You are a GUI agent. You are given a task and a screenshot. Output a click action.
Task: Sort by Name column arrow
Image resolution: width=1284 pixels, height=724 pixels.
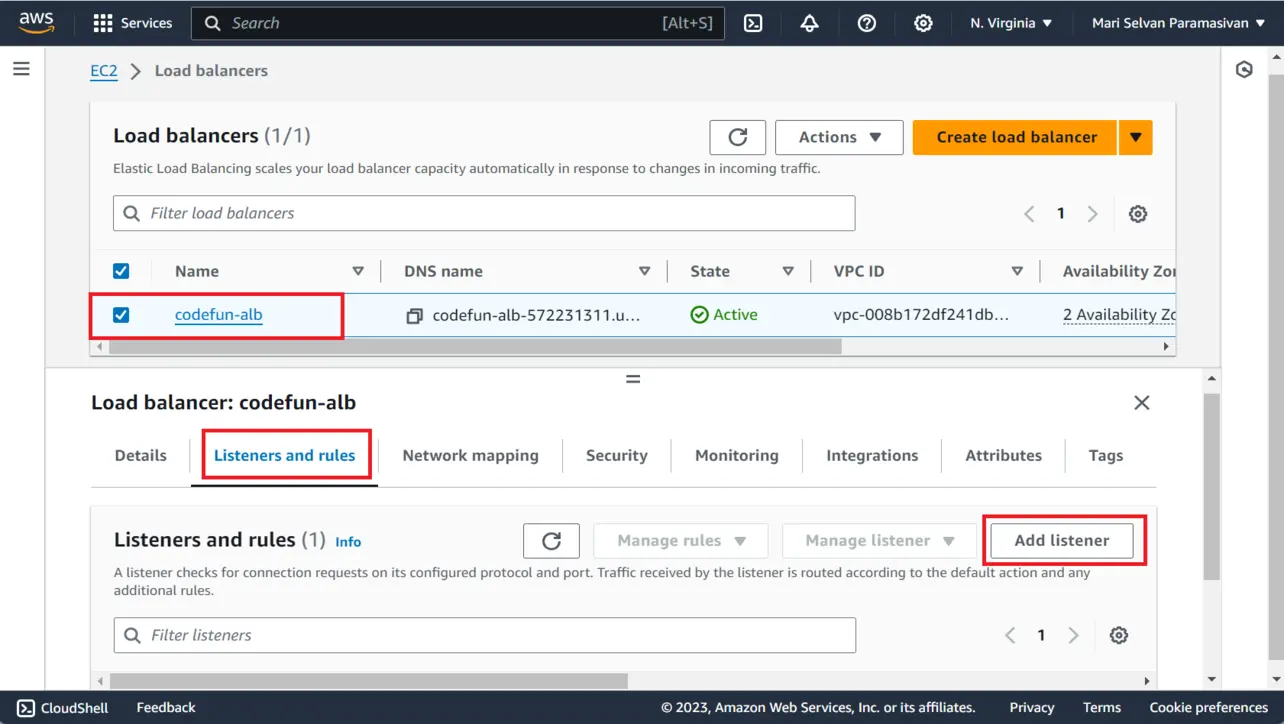pos(358,271)
